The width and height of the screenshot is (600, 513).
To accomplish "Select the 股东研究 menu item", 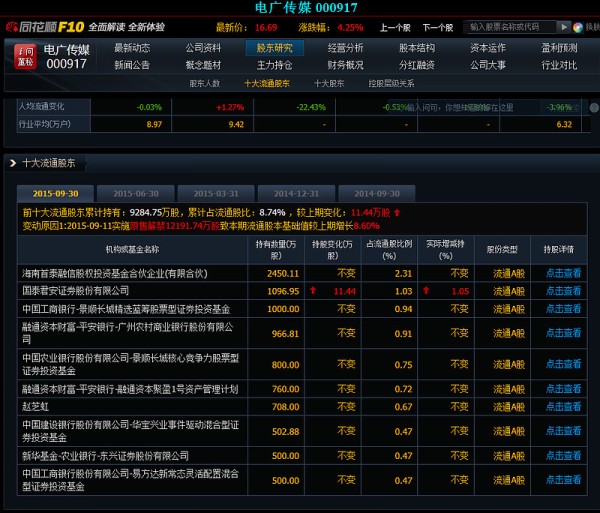I will [275, 48].
